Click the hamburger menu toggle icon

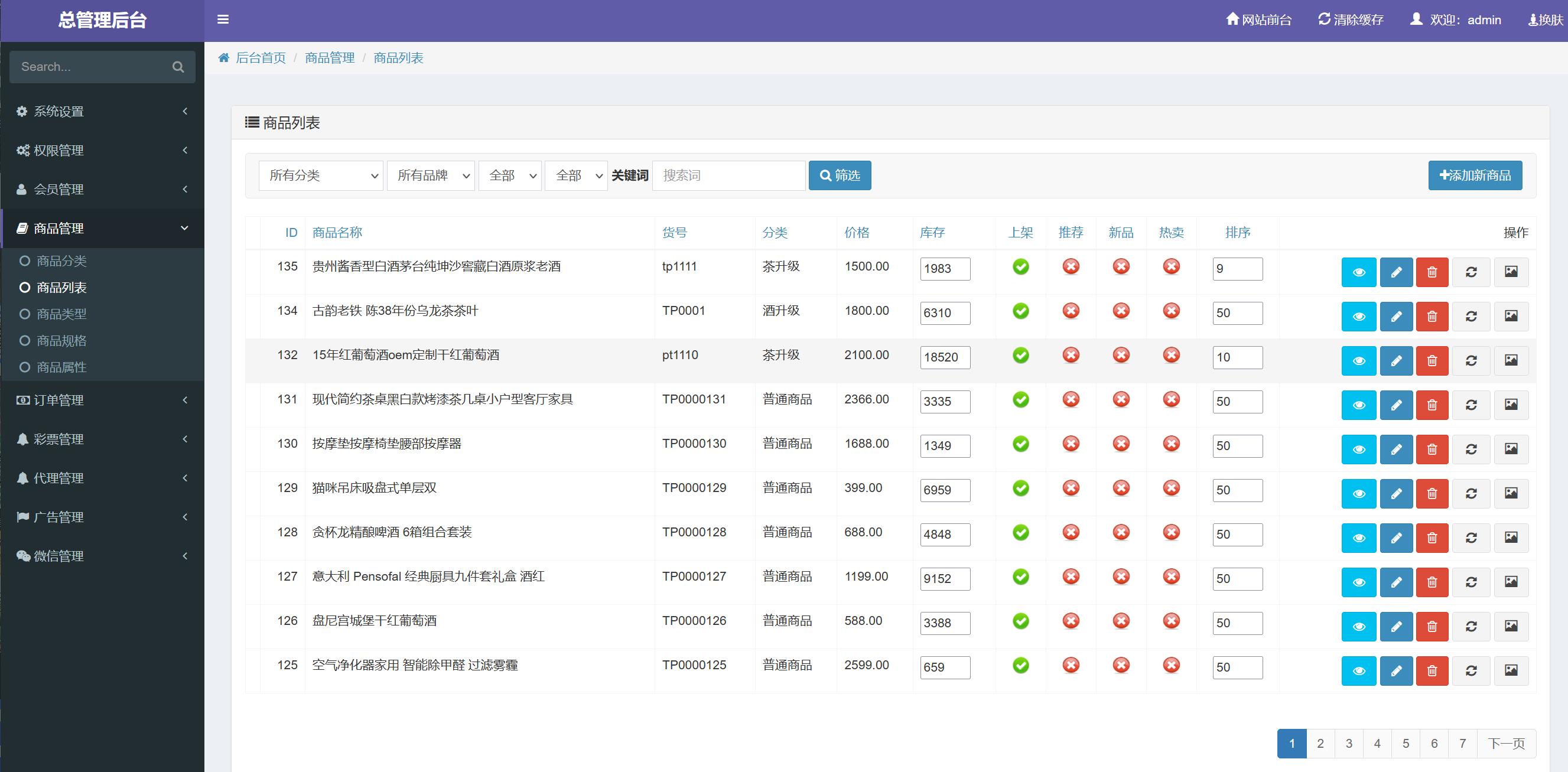[x=223, y=19]
